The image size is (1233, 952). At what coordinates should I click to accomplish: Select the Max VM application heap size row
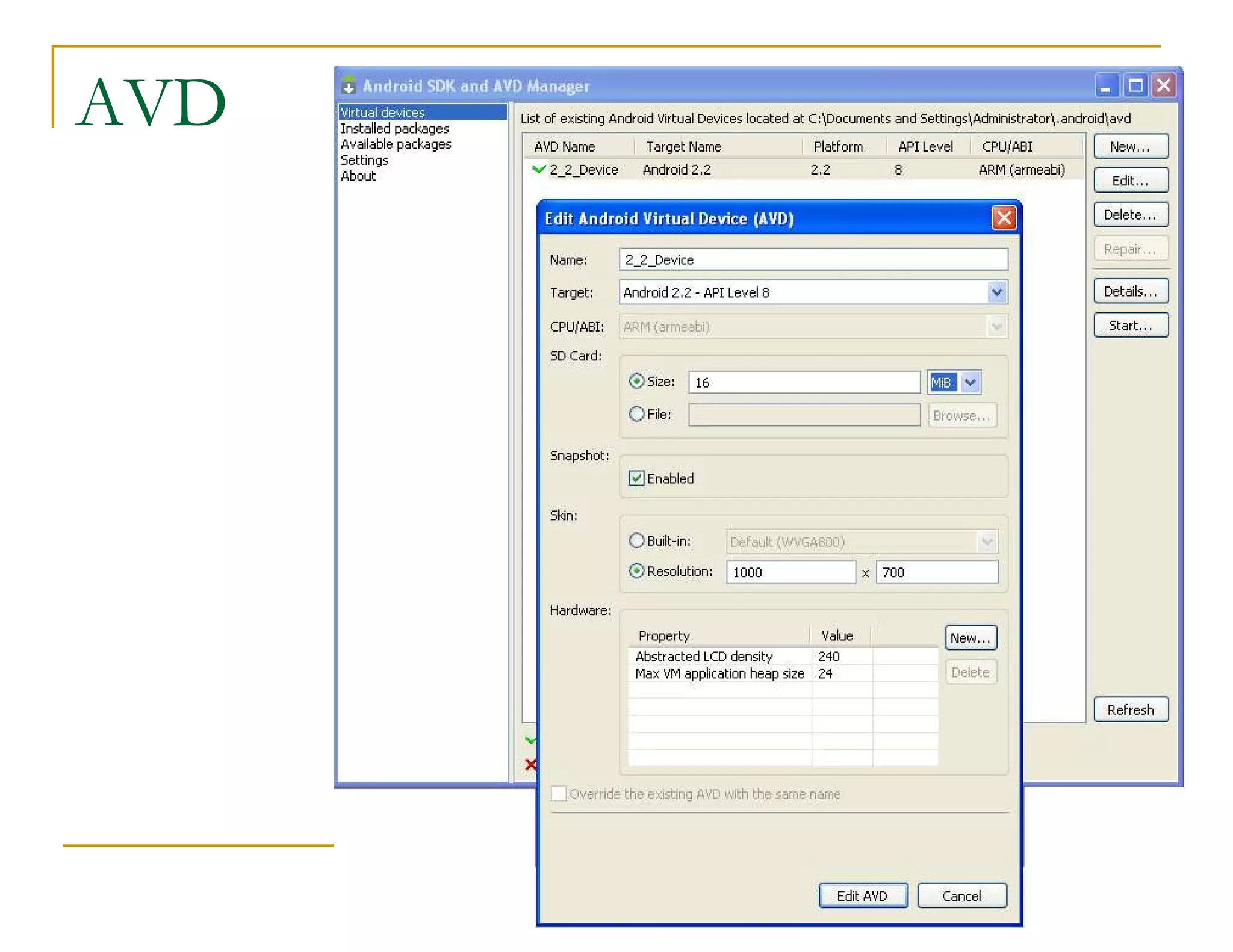[783, 673]
